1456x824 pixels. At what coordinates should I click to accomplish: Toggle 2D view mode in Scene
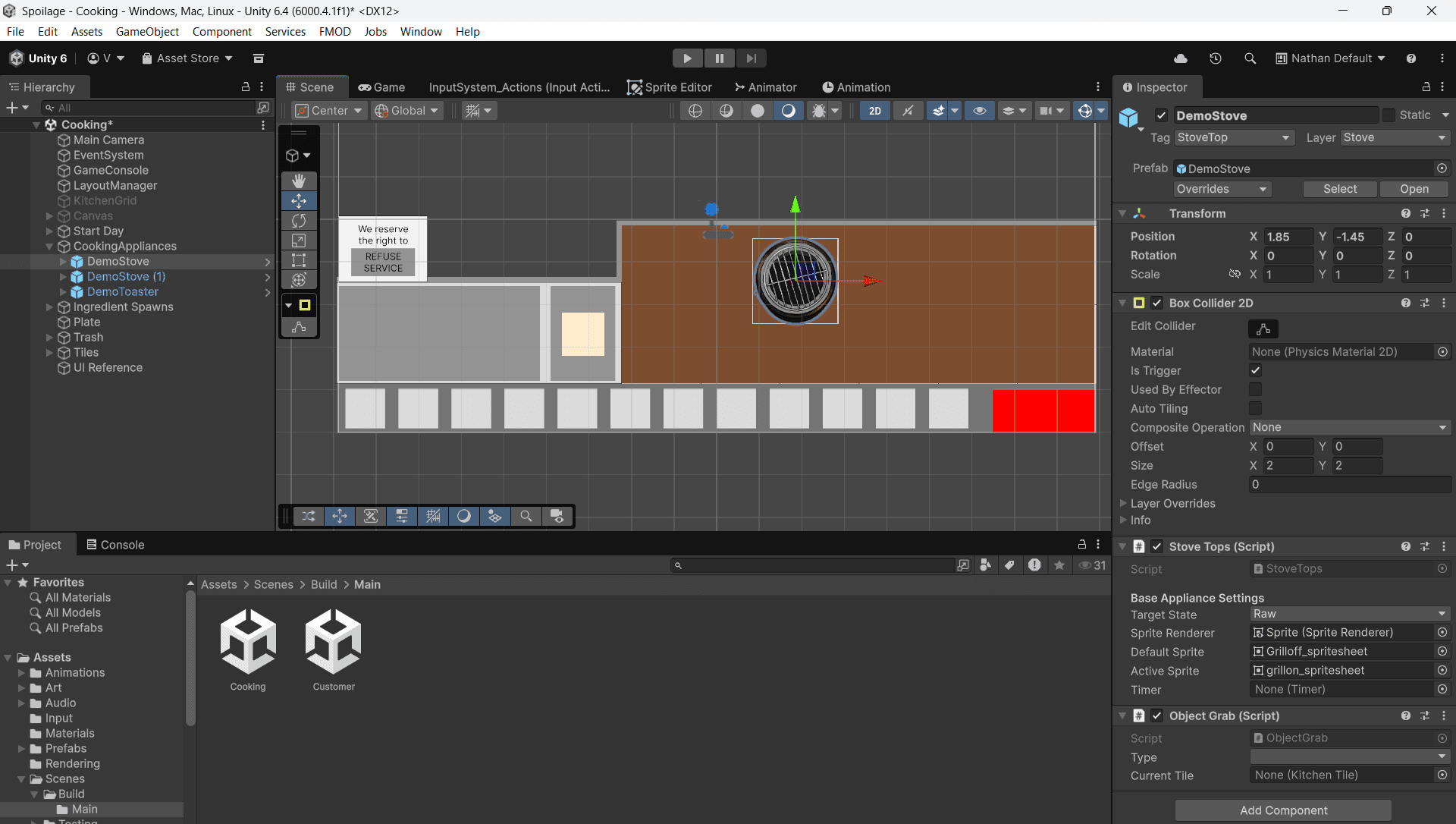click(x=875, y=111)
